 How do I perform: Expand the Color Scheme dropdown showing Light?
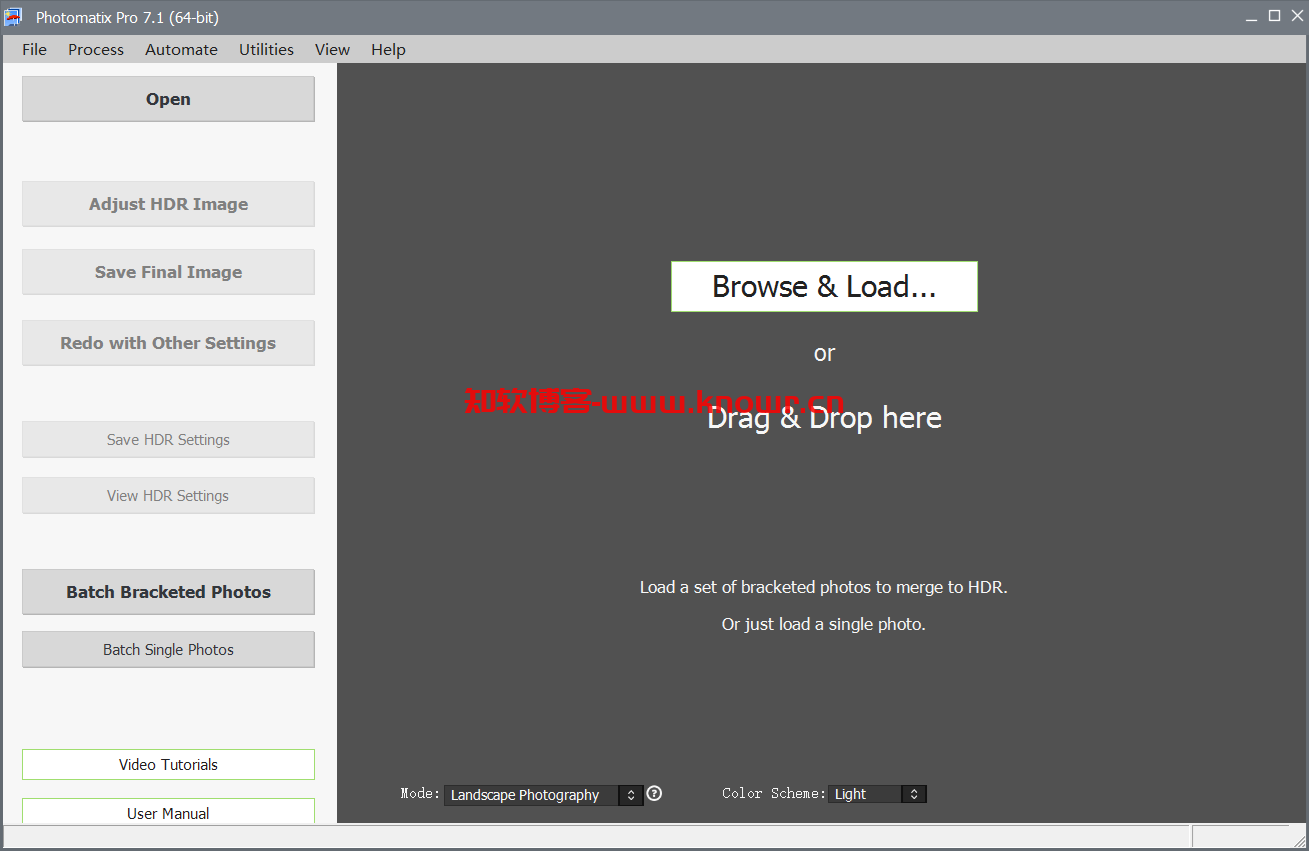click(x=877, y=794)
